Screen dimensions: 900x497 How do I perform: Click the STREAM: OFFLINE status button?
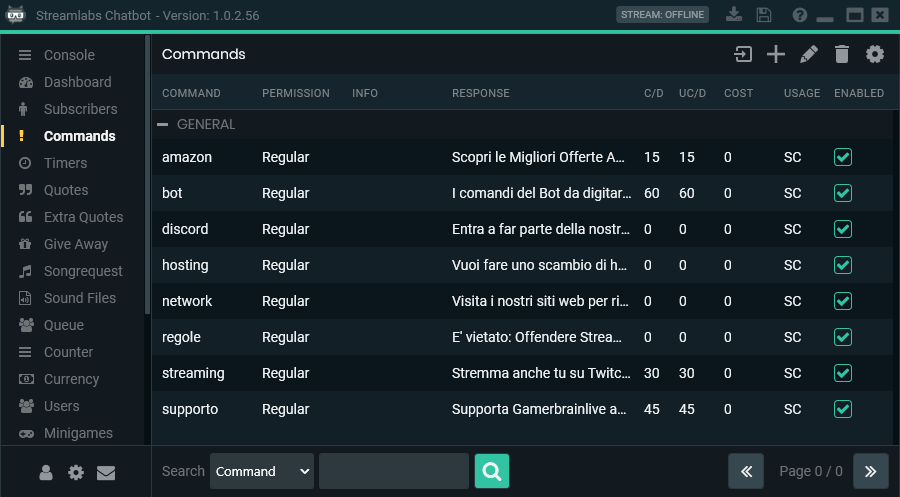pos(662,15)
